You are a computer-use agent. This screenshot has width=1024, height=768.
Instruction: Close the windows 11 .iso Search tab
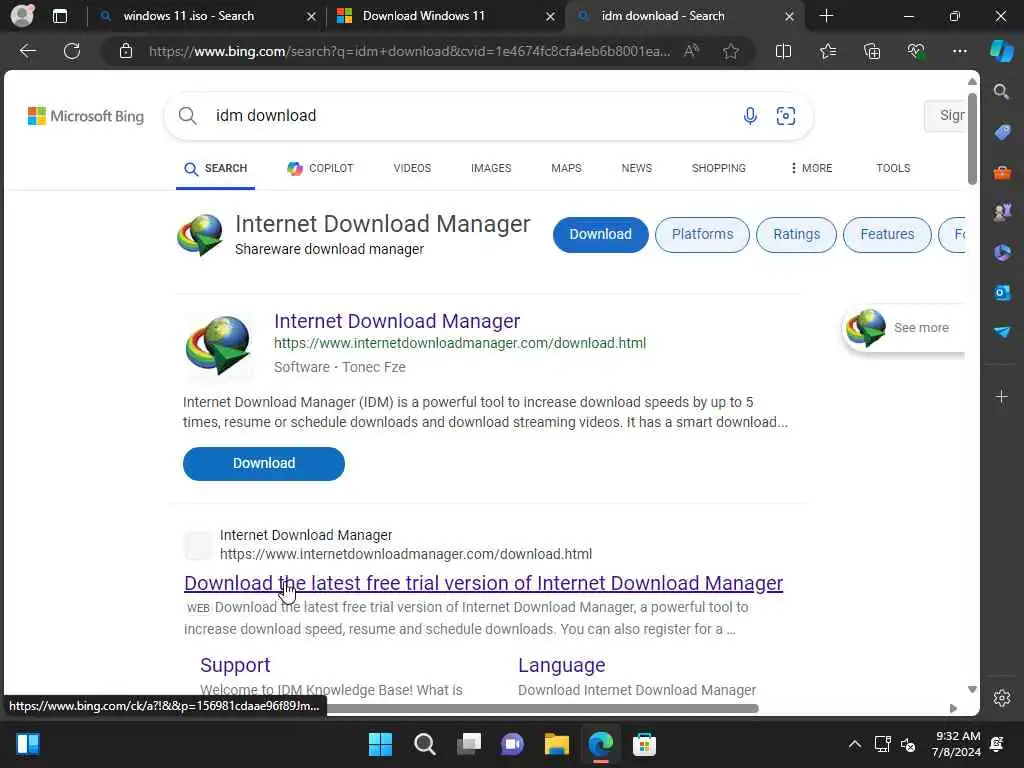point(312,16)
